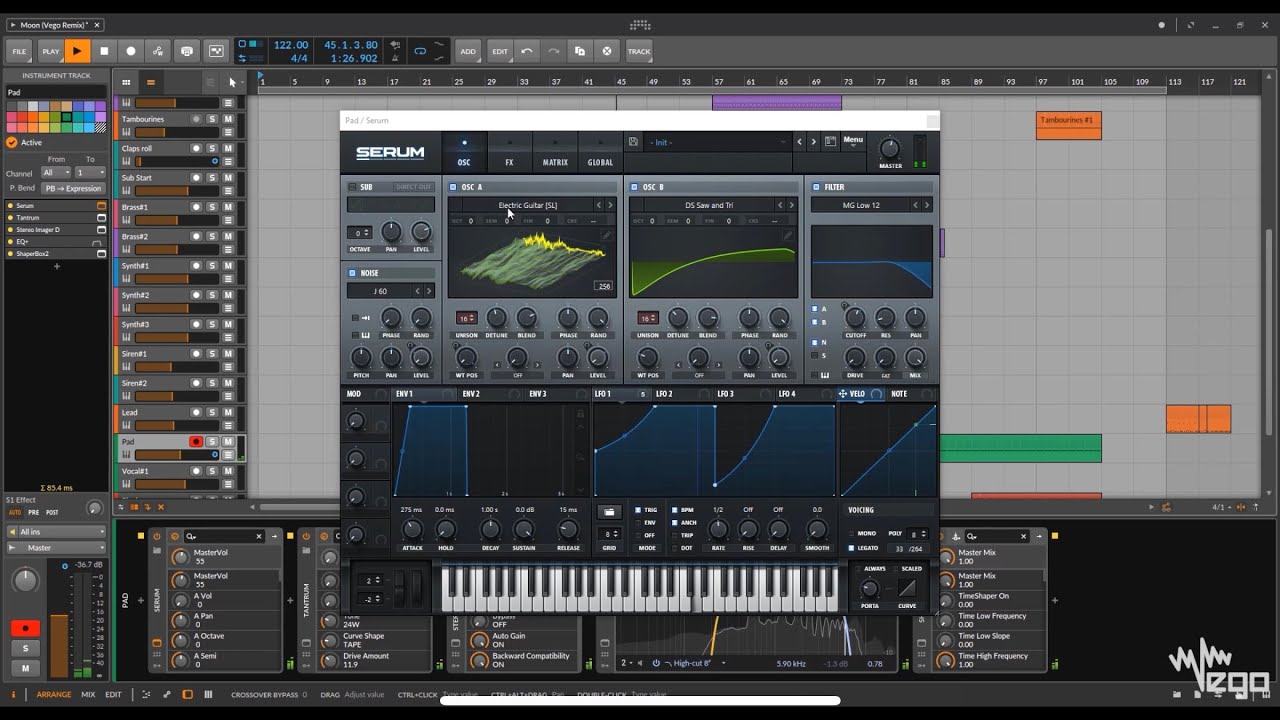The width and height of the screenshot is (1280, 720).
Task: Open the FILE menu button
Action: click(19, 51)
